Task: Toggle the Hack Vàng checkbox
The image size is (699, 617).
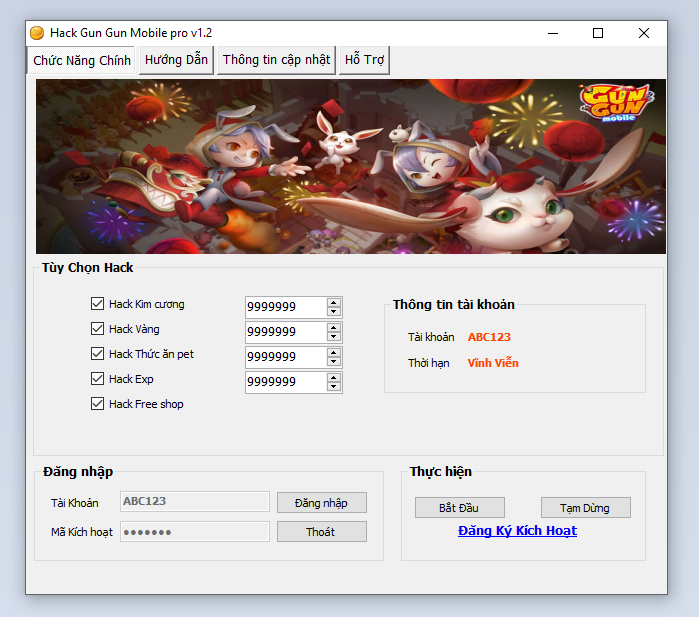Action: tap(97, 329)
